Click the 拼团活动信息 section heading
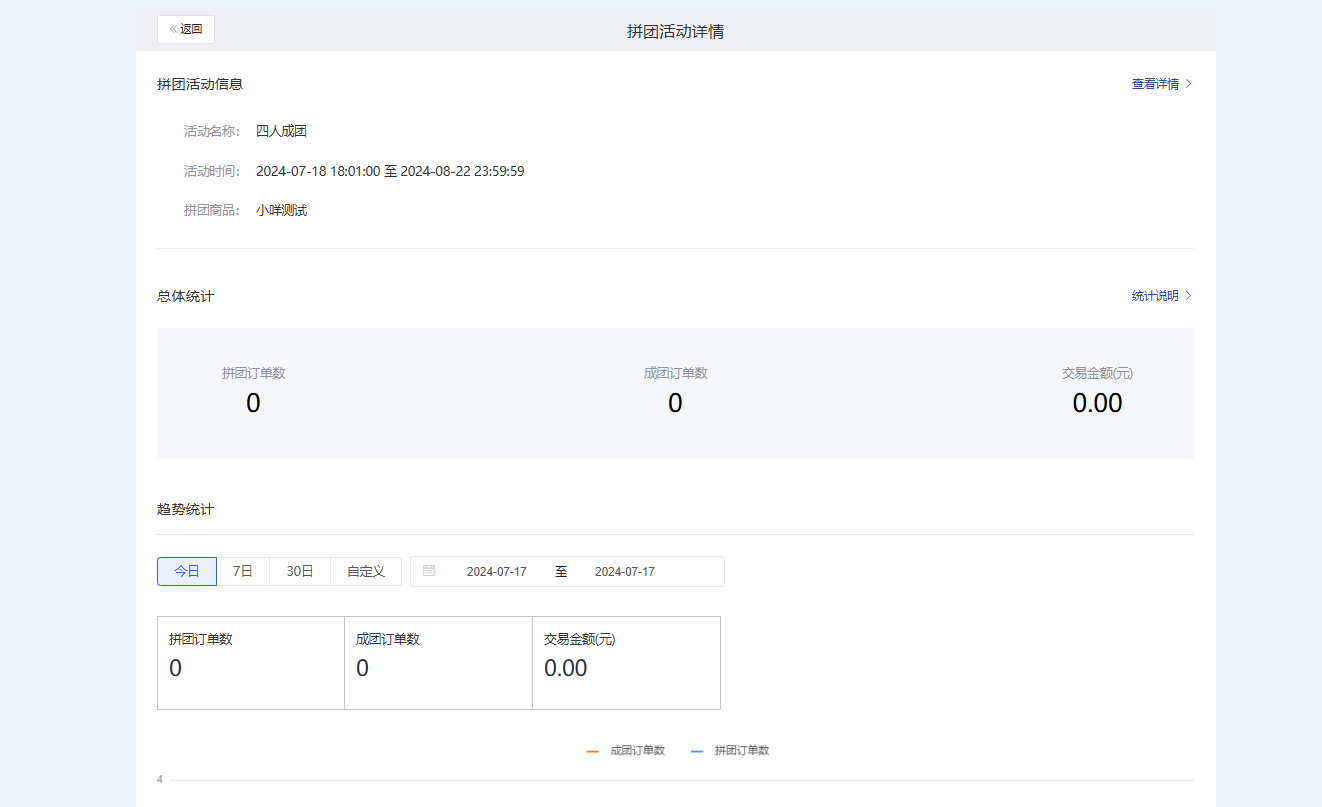1322x807 pixels. click(200, 84)
